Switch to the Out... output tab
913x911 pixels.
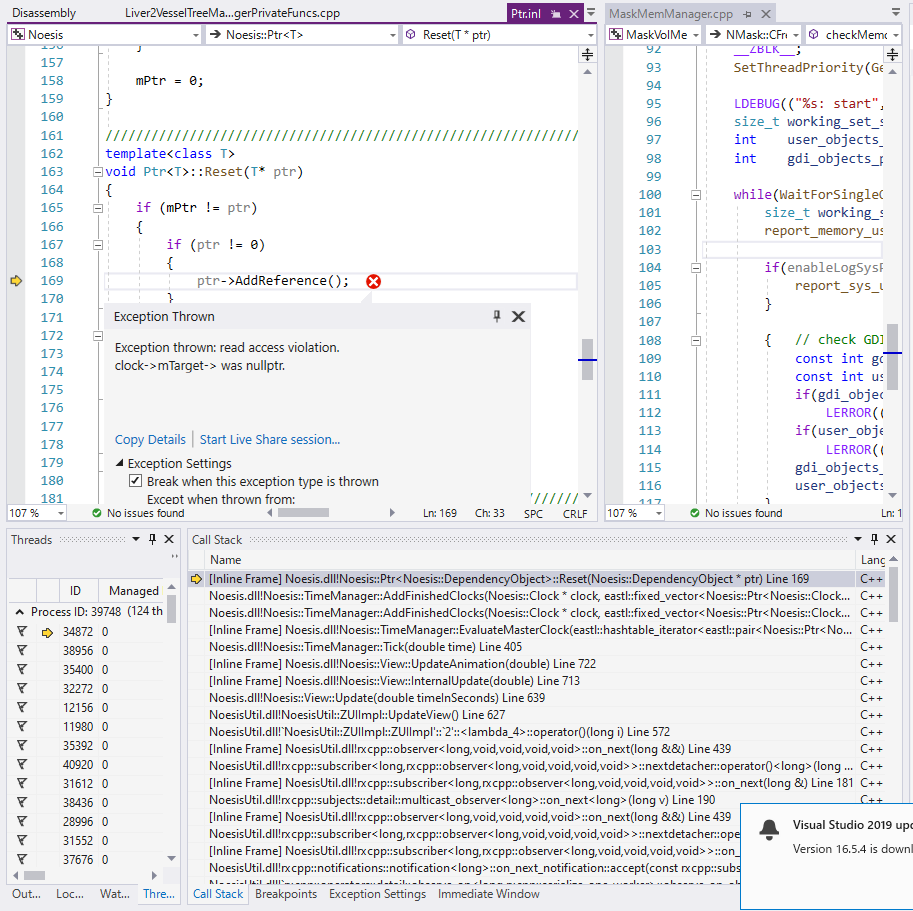coord(26,894)
